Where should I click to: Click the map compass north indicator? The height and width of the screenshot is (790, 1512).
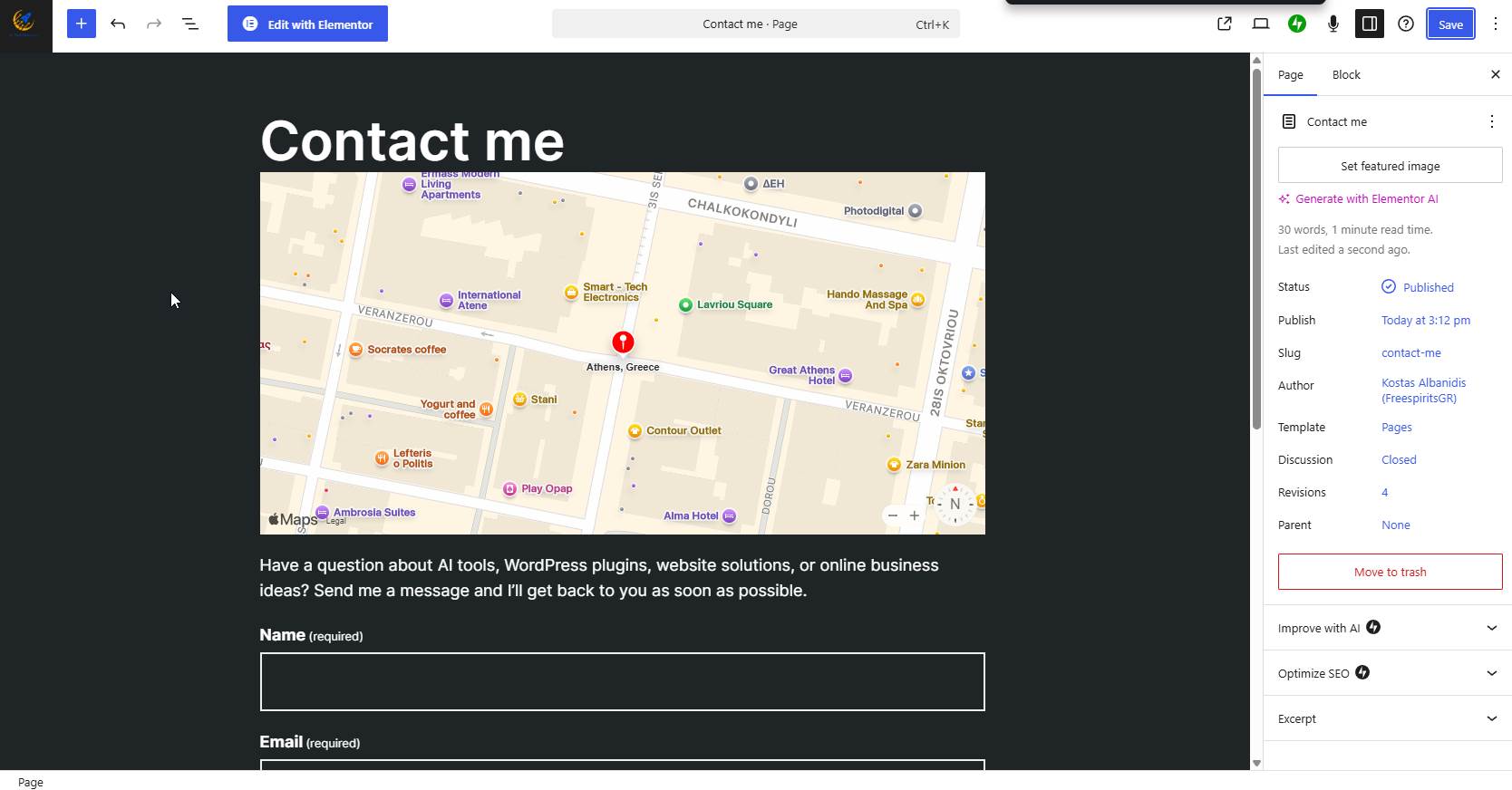click(x=955, y=504)
